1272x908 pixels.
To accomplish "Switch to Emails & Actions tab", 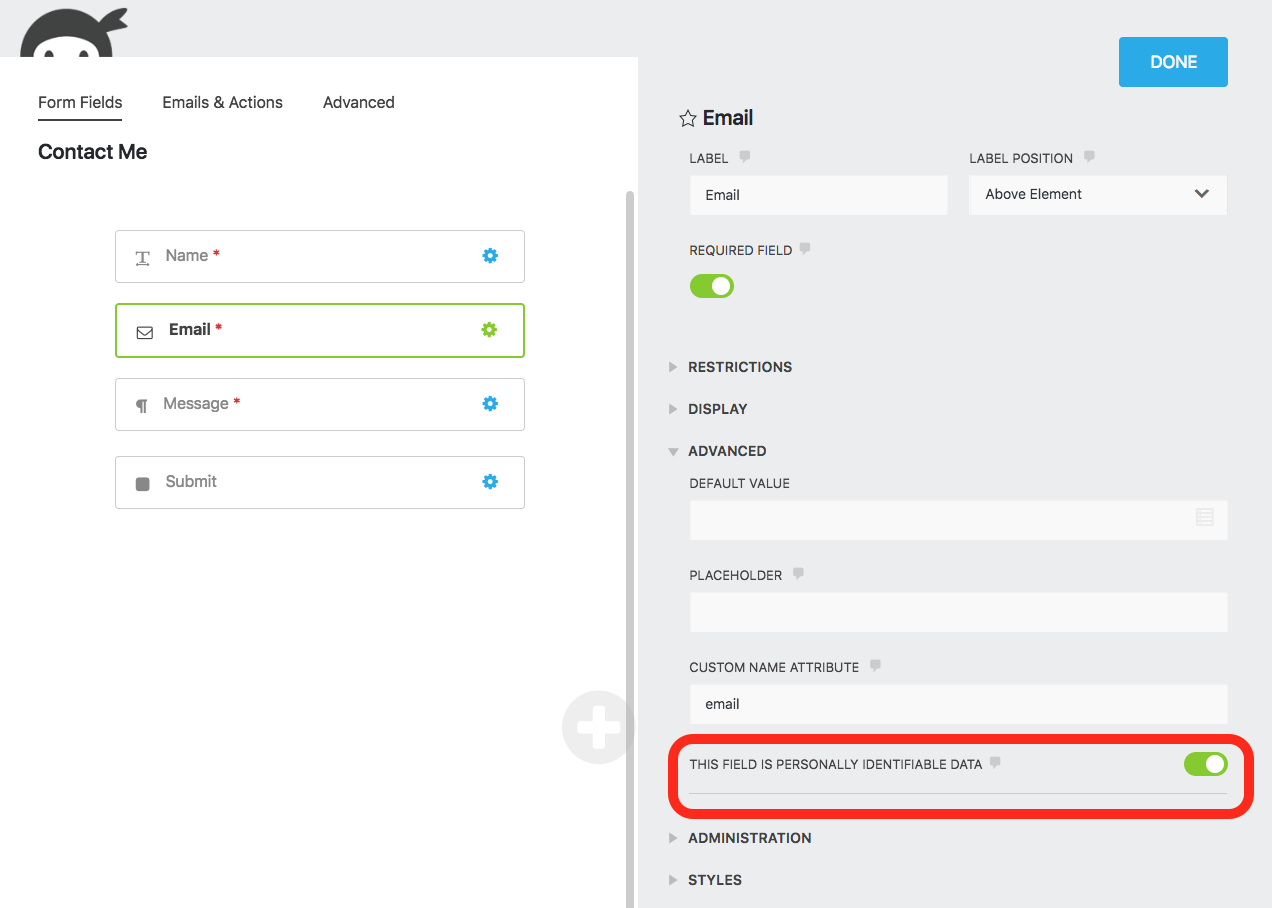I will click(x=222, y=102).
